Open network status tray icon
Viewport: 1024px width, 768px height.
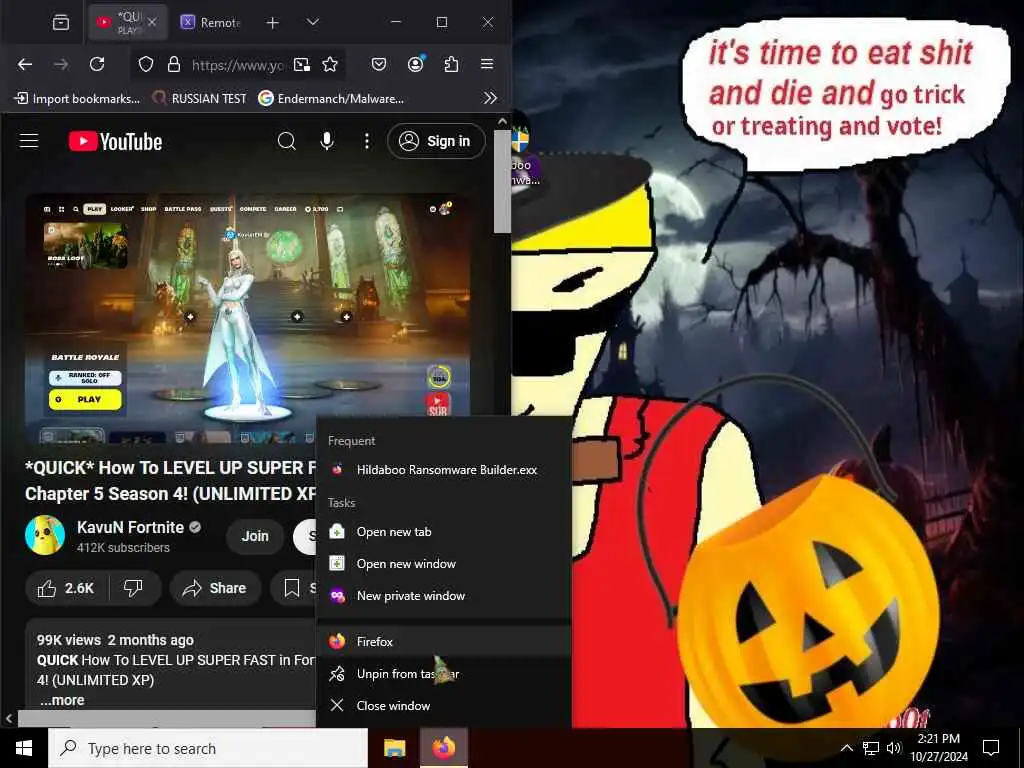tap(871, 748)
